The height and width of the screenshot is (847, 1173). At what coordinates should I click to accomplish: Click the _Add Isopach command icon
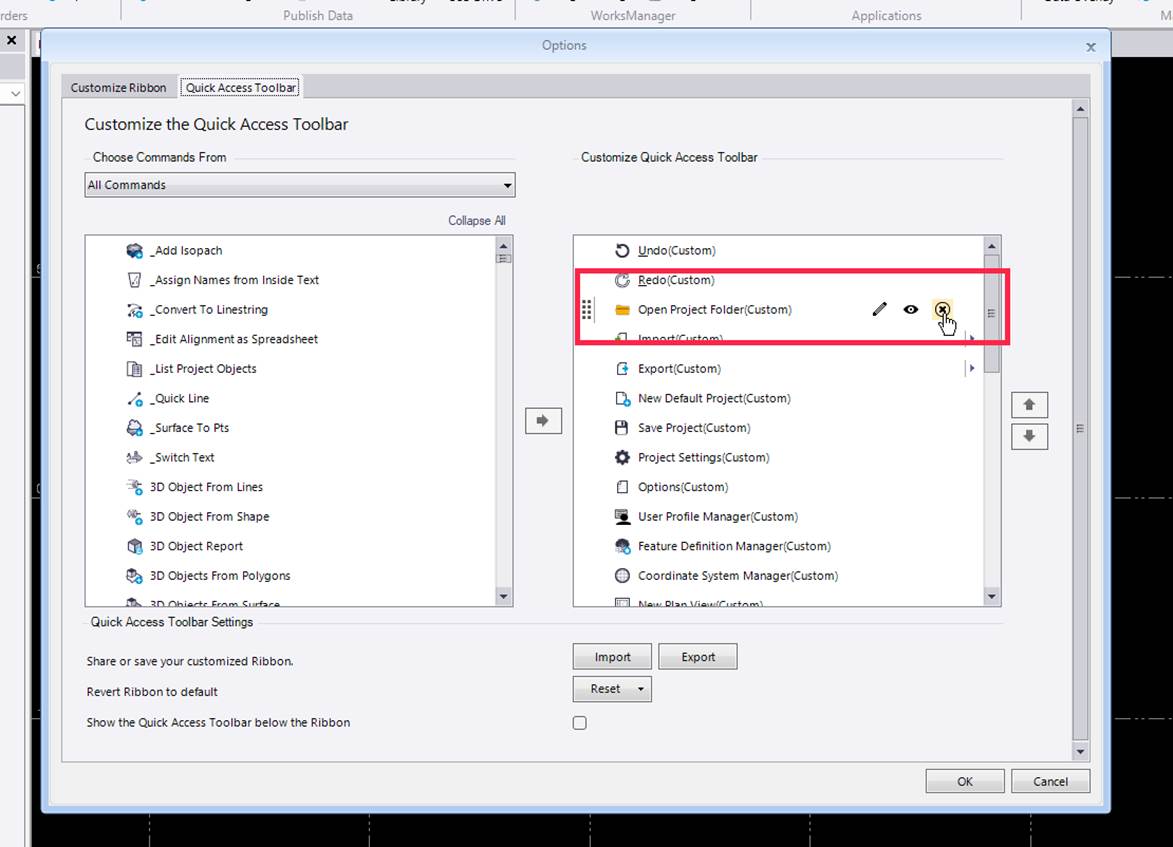coord(135,251)
